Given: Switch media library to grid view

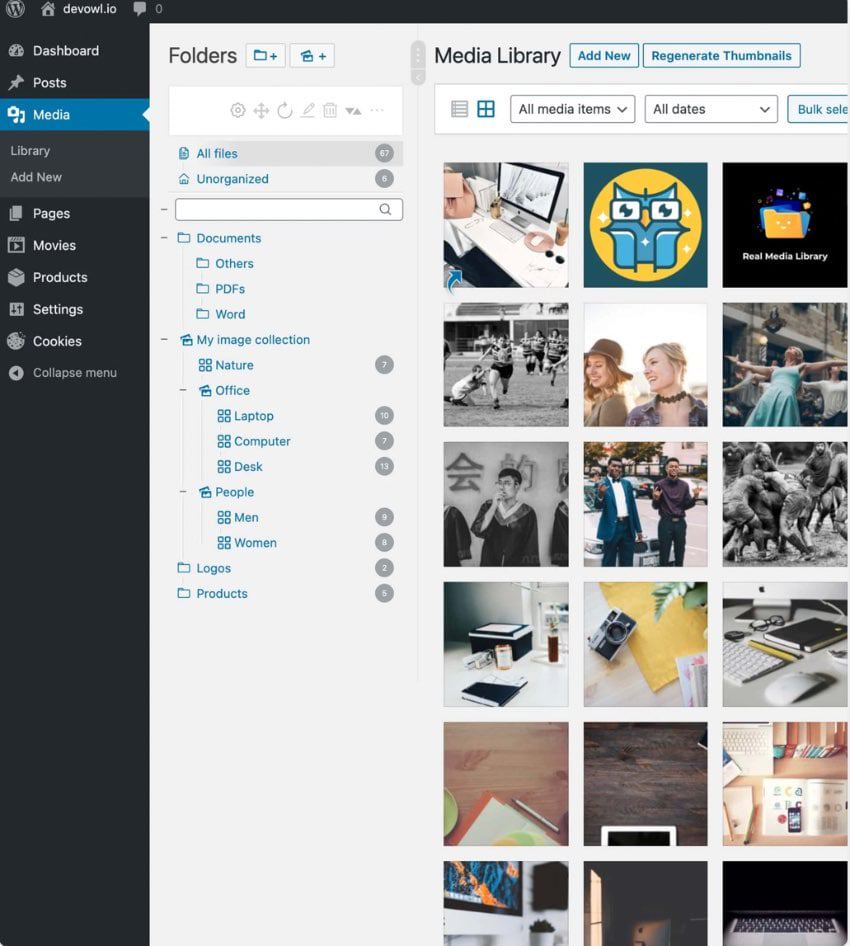Looking at the screenshot, I should click(486, 109).
